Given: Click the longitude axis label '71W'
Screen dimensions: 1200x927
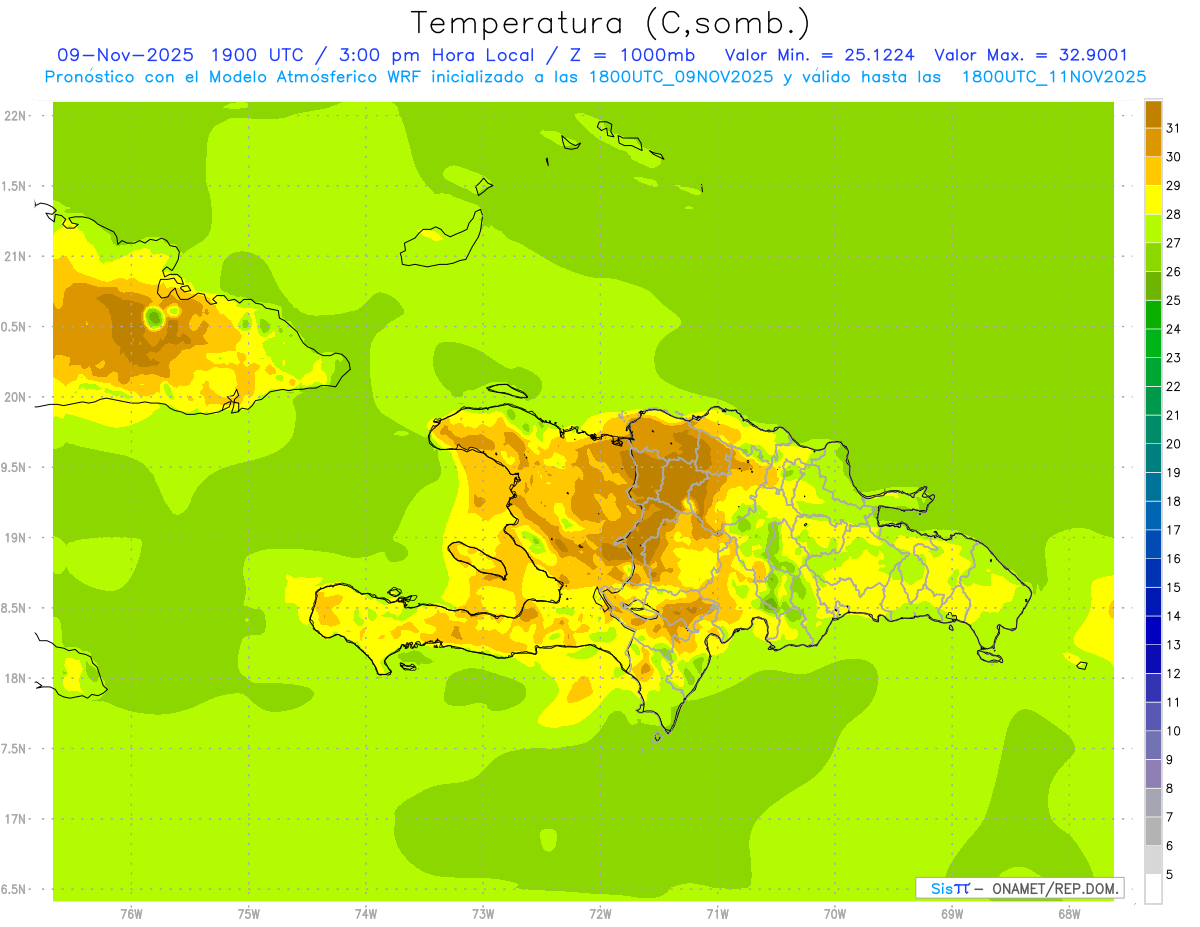Looking at the screenshot, I should coord(717,914).
